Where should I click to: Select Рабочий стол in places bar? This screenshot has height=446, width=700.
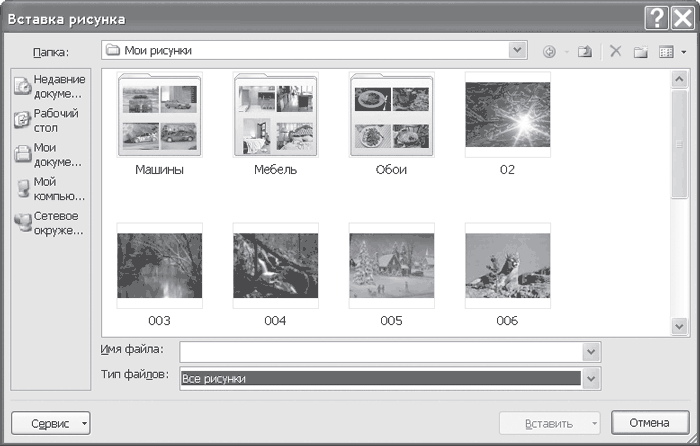point(50,120)
